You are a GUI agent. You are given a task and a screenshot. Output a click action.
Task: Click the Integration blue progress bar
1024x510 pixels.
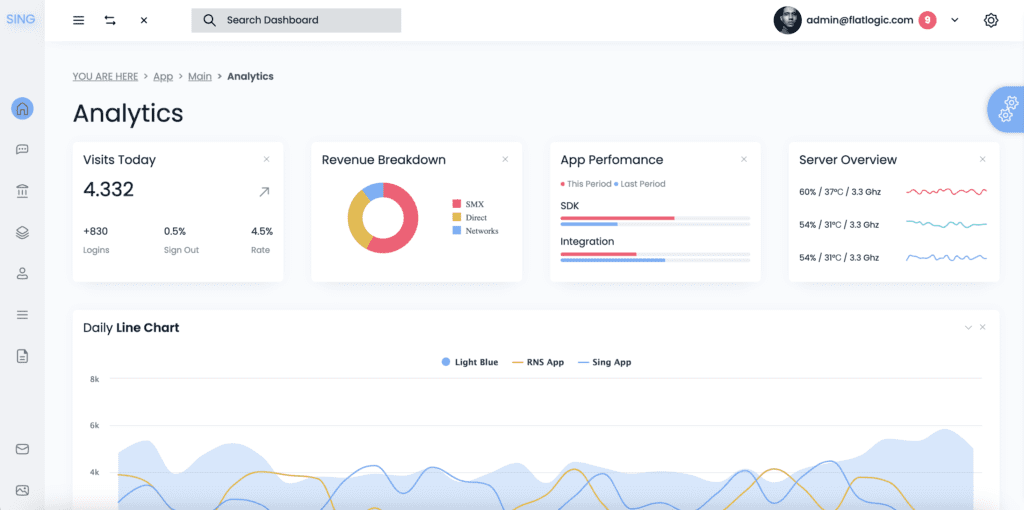coord(613,260)
